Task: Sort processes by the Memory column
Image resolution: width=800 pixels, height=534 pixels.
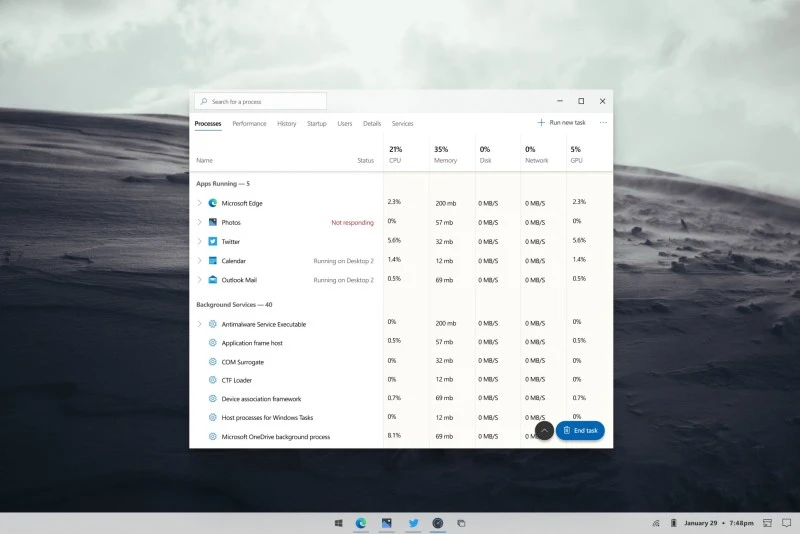Action: click(445, 154)
